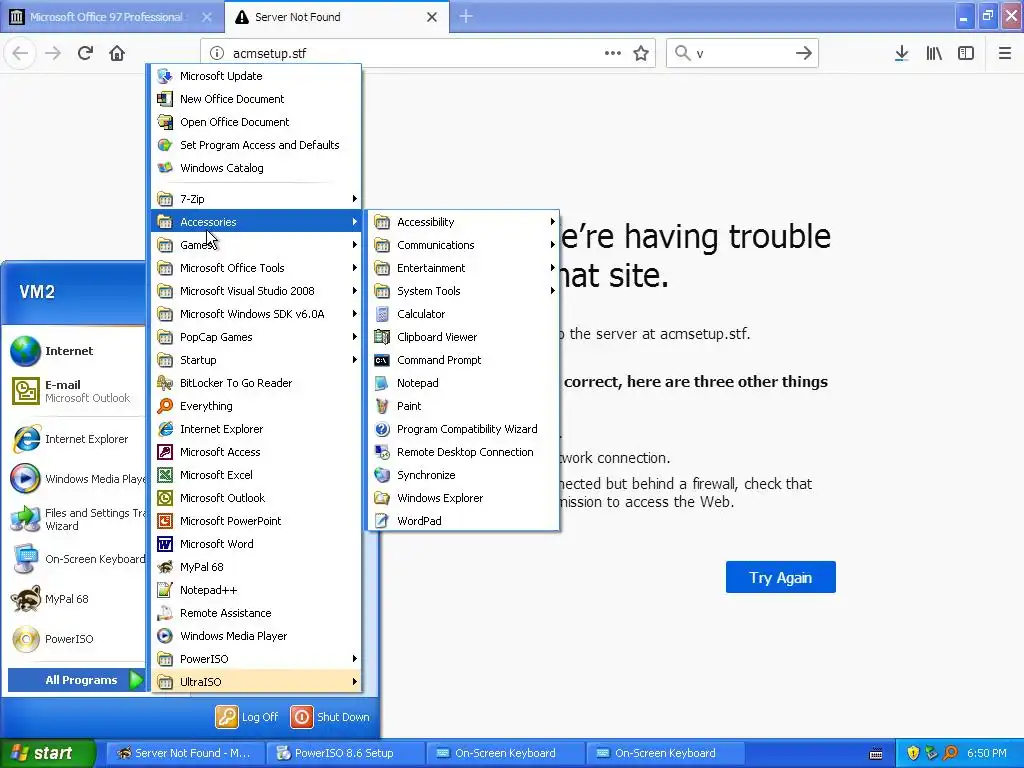Click Open Office Document
This screenshot has width=1024, height=768.
(x=256, y=122)
